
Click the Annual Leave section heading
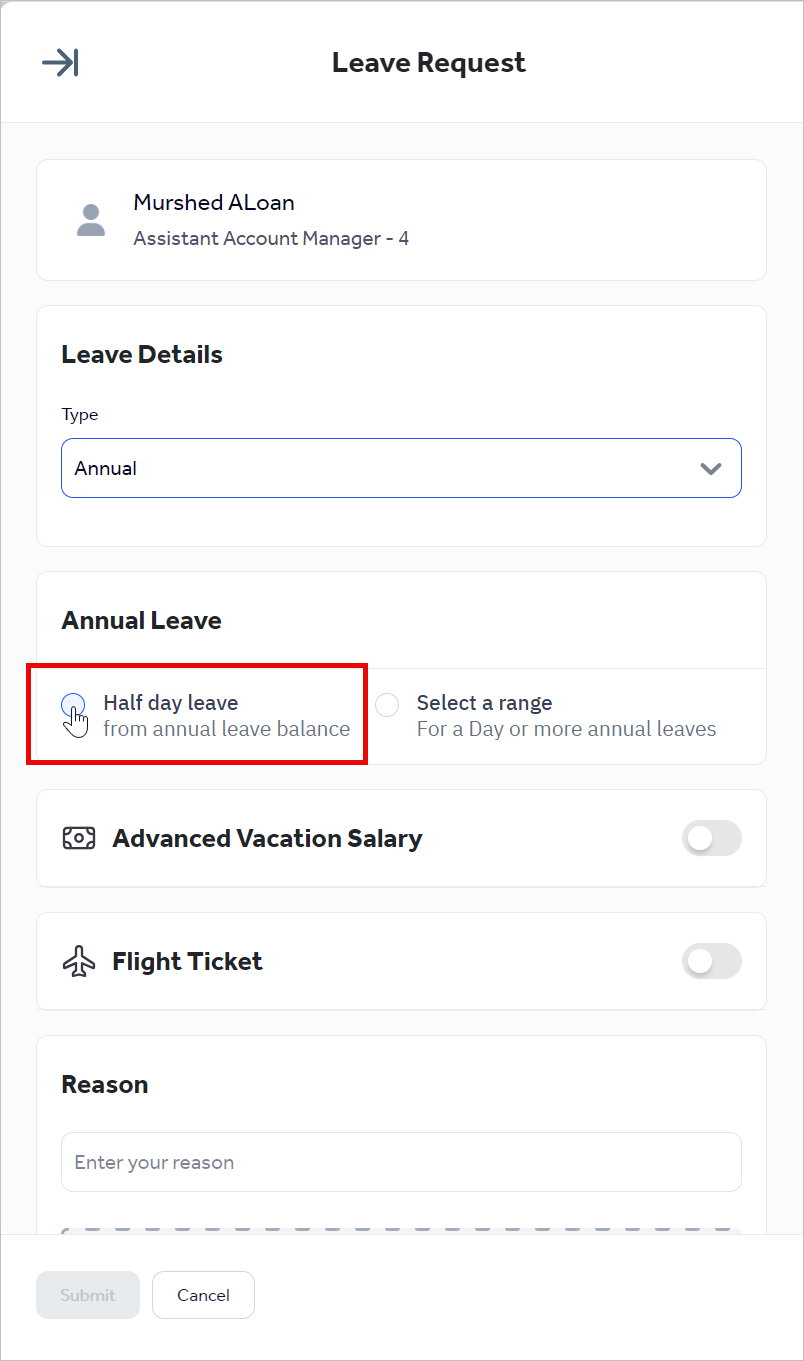141,620
